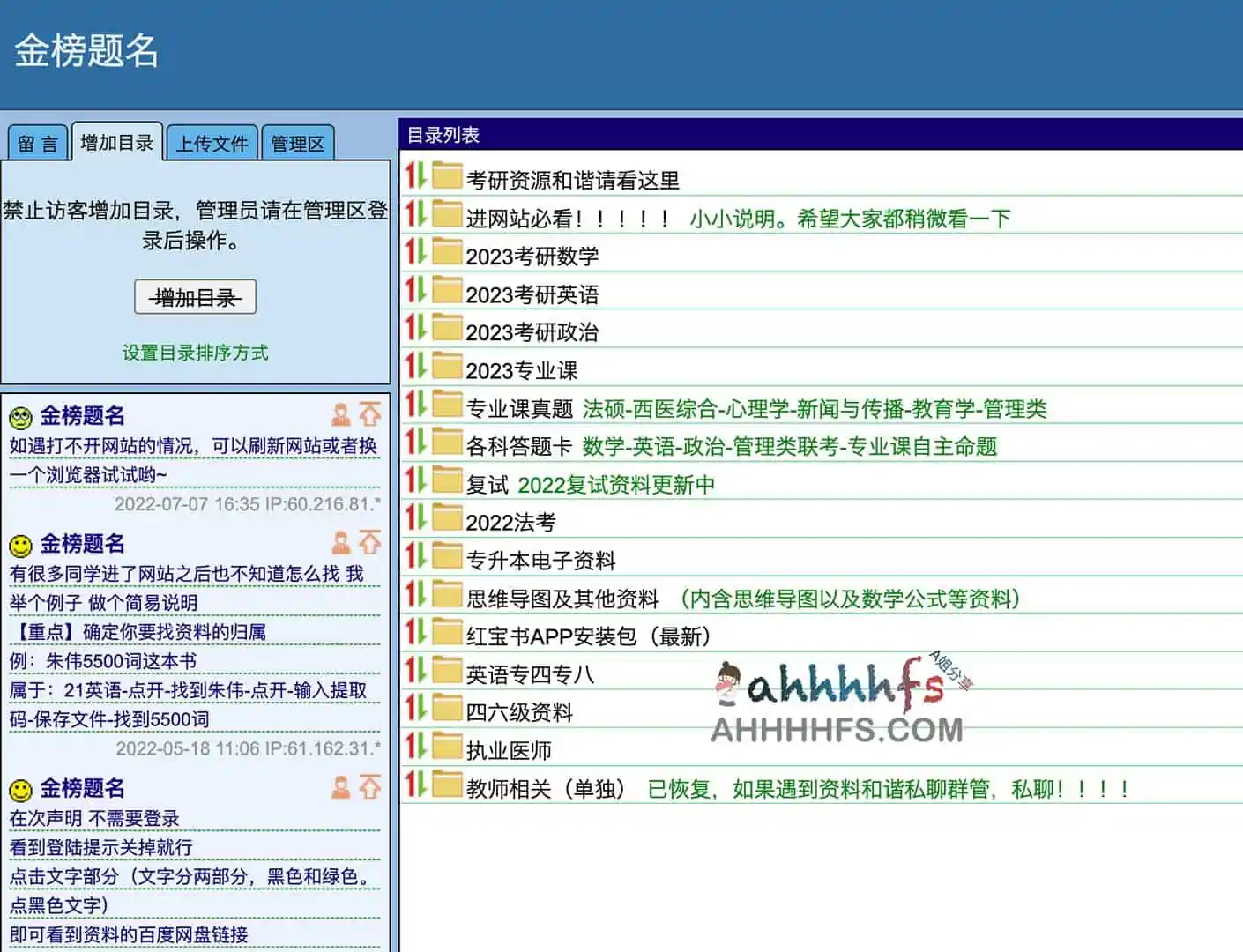Screen dimensions: 1243x952
Task: Open the 设置目录排序方式 link
Action: click(x=196, y=353)
